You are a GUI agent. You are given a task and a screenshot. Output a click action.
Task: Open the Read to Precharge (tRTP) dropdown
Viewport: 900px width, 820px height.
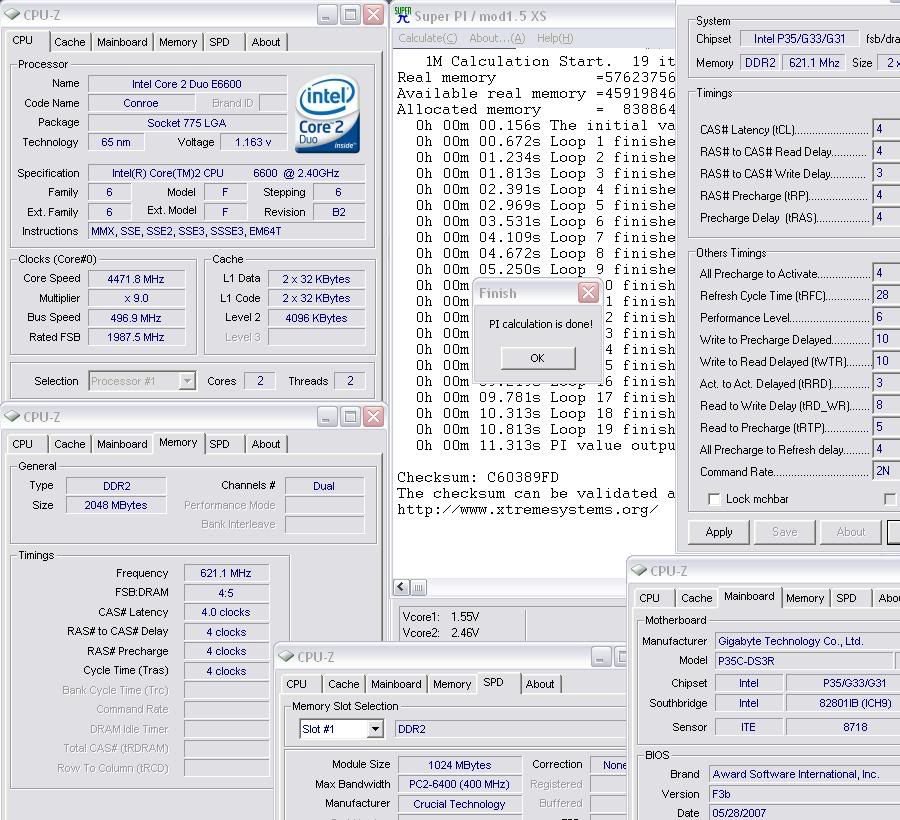click(886, 427)
